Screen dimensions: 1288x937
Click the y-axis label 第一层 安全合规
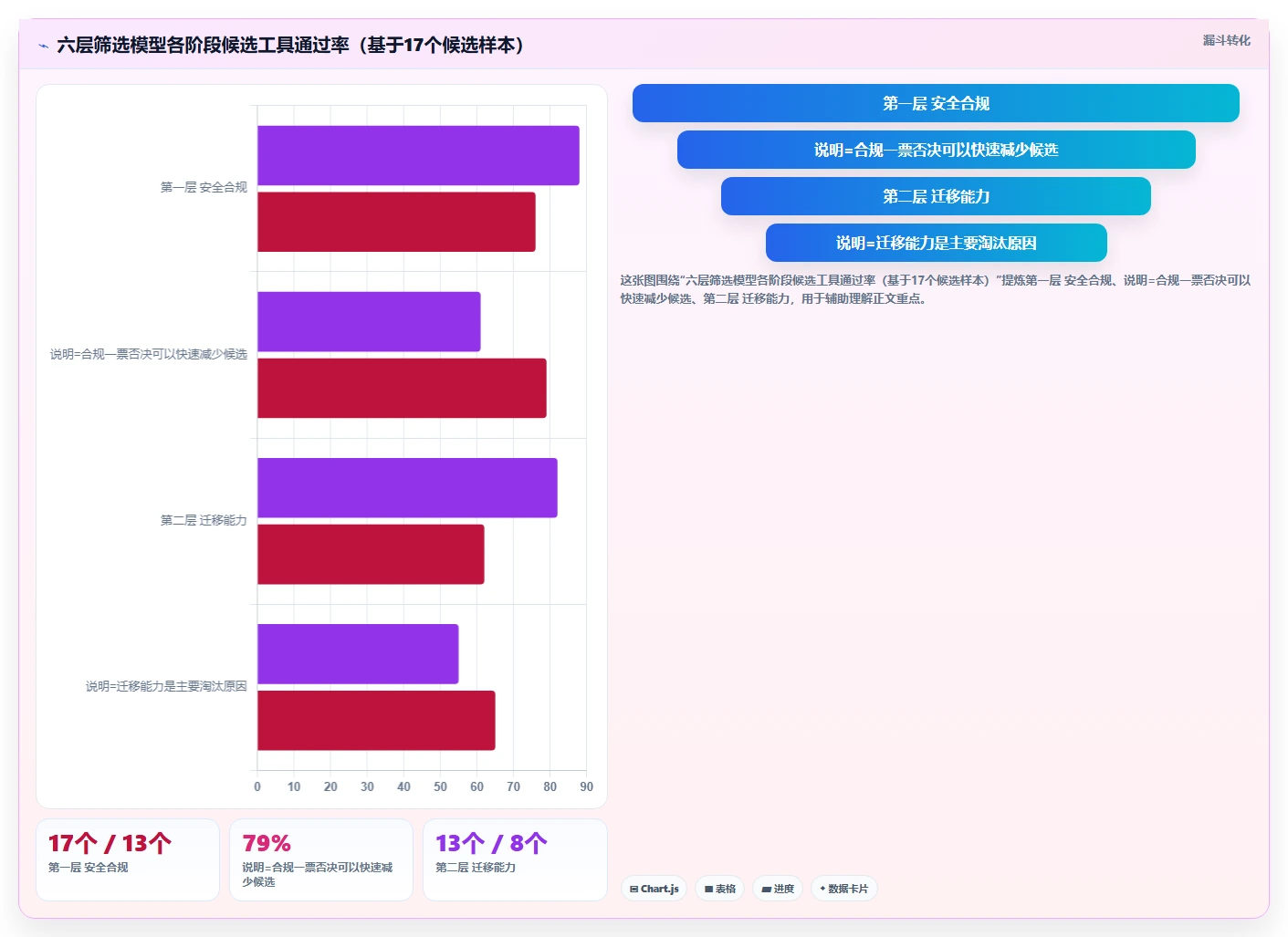(204, 187)
